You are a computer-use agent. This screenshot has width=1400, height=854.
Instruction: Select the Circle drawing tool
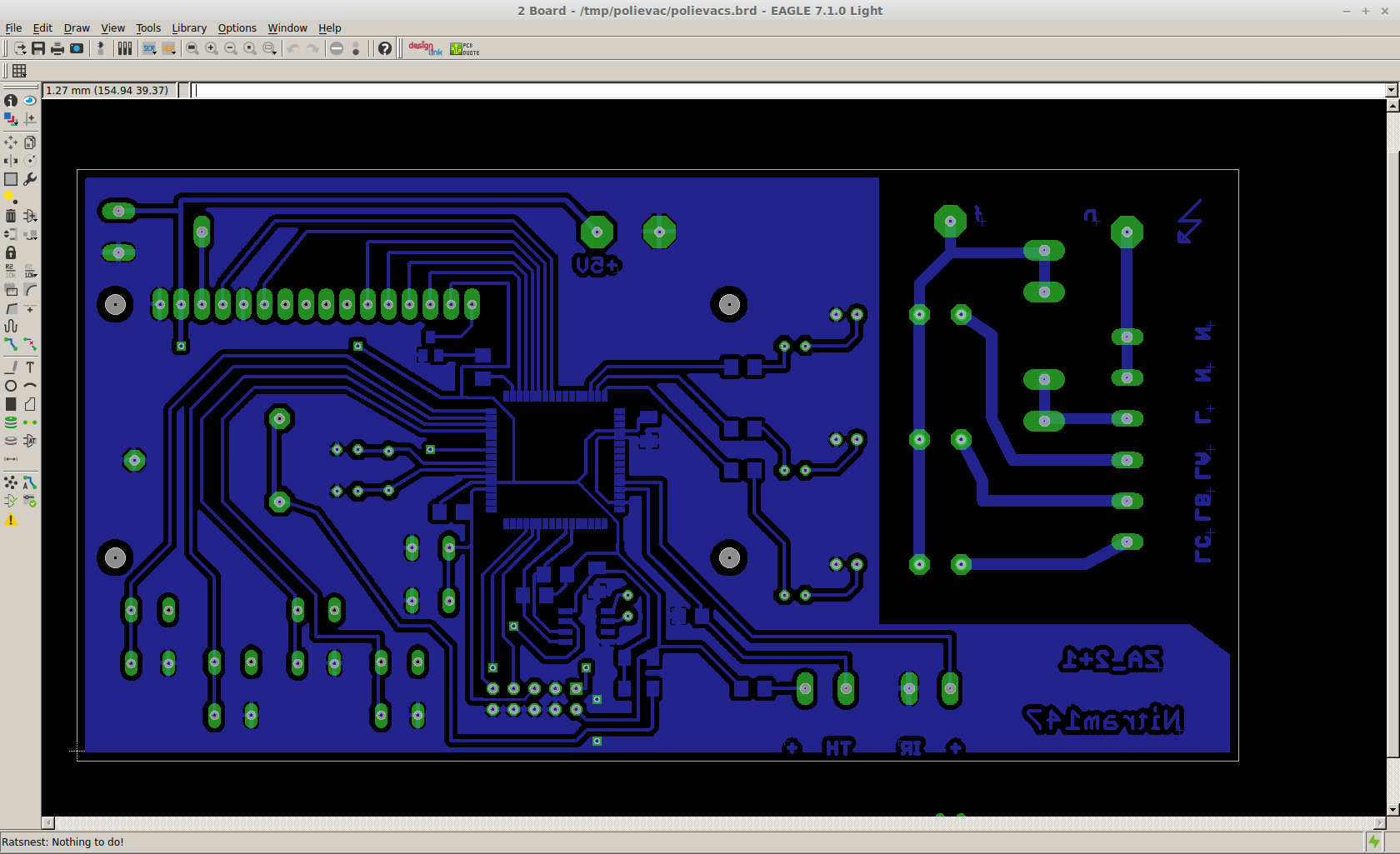point(11,386)
